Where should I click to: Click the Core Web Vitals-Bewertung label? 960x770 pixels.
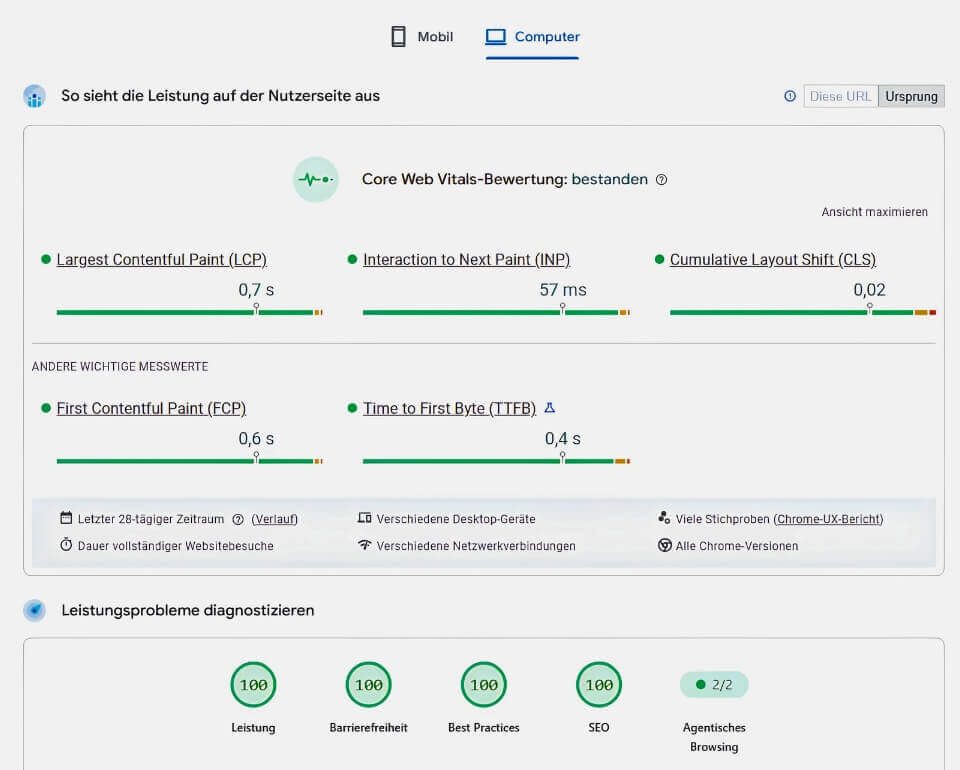(x=465, y=179)
